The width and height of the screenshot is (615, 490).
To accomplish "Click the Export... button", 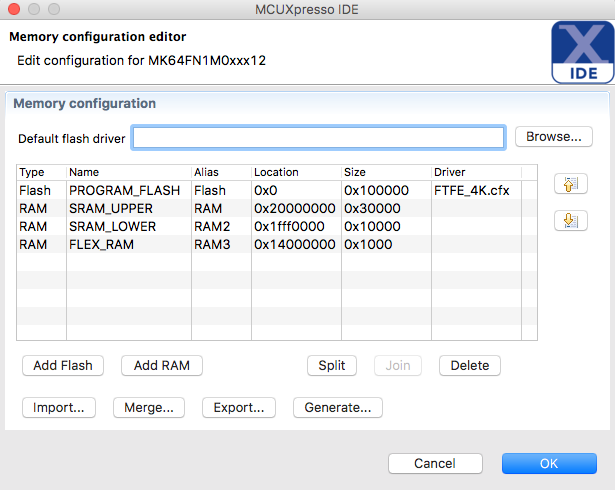I will coord(239,407).
